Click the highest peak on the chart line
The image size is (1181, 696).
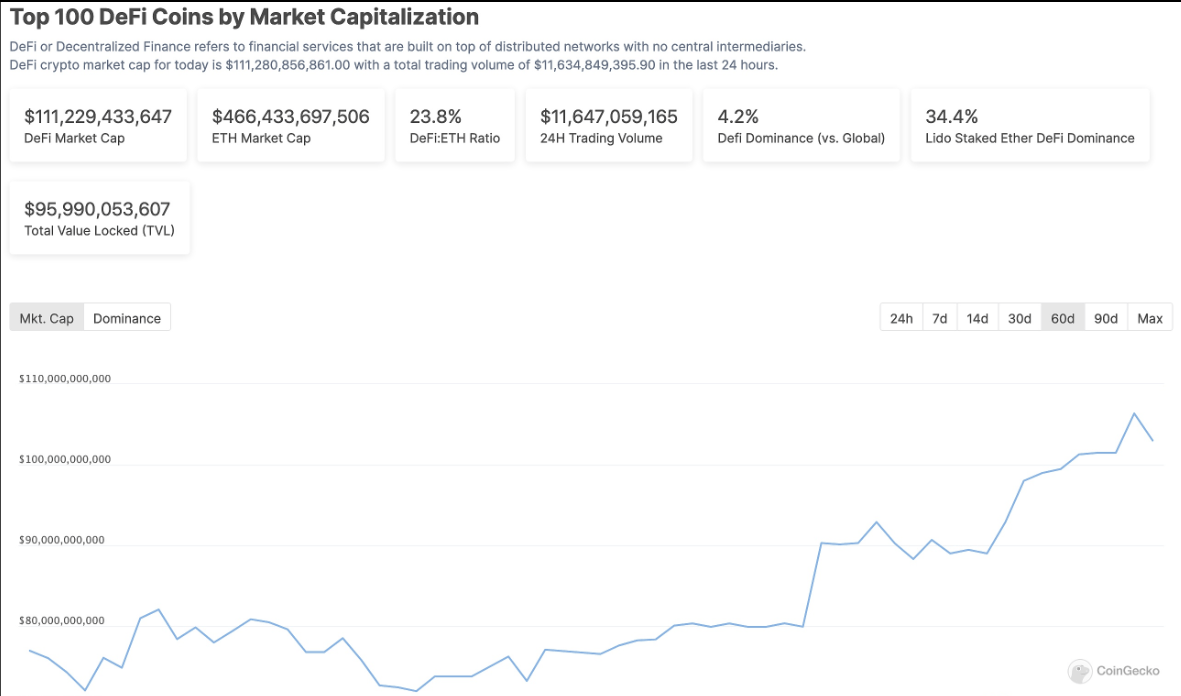[x=1134, y=413]
